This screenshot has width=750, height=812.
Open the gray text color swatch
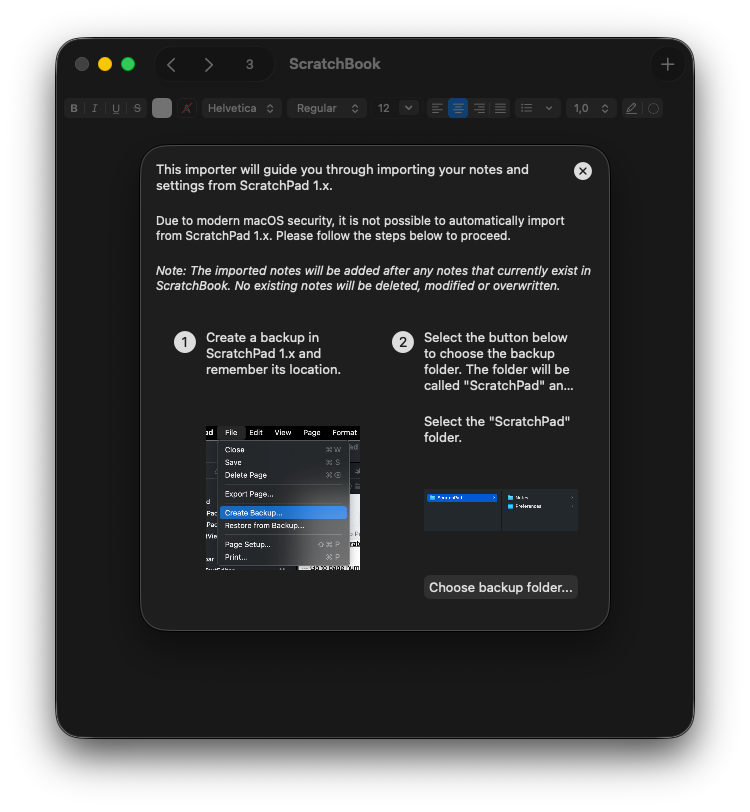(162, 108)
